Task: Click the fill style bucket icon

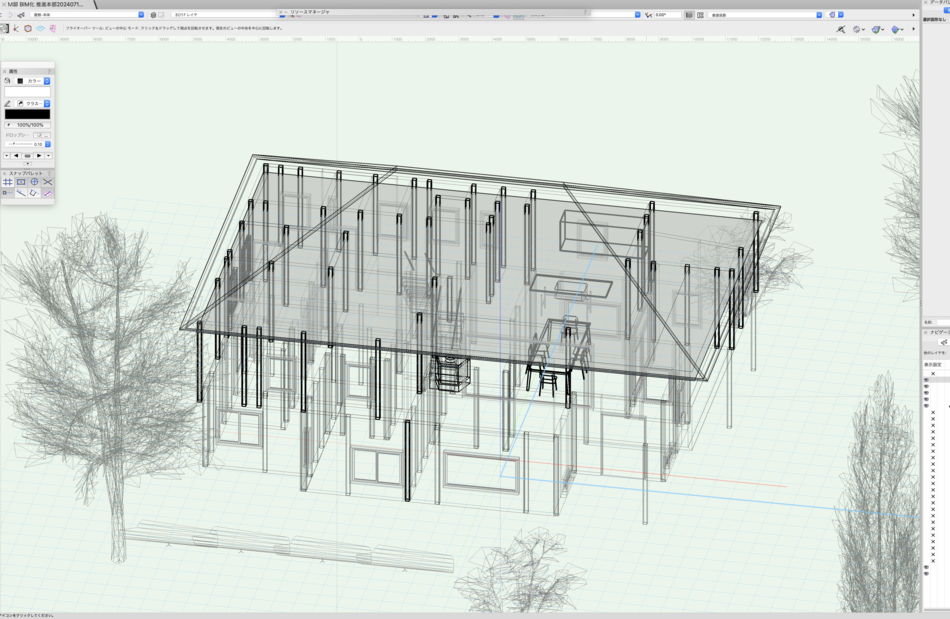Action: [x=8, y=81]
